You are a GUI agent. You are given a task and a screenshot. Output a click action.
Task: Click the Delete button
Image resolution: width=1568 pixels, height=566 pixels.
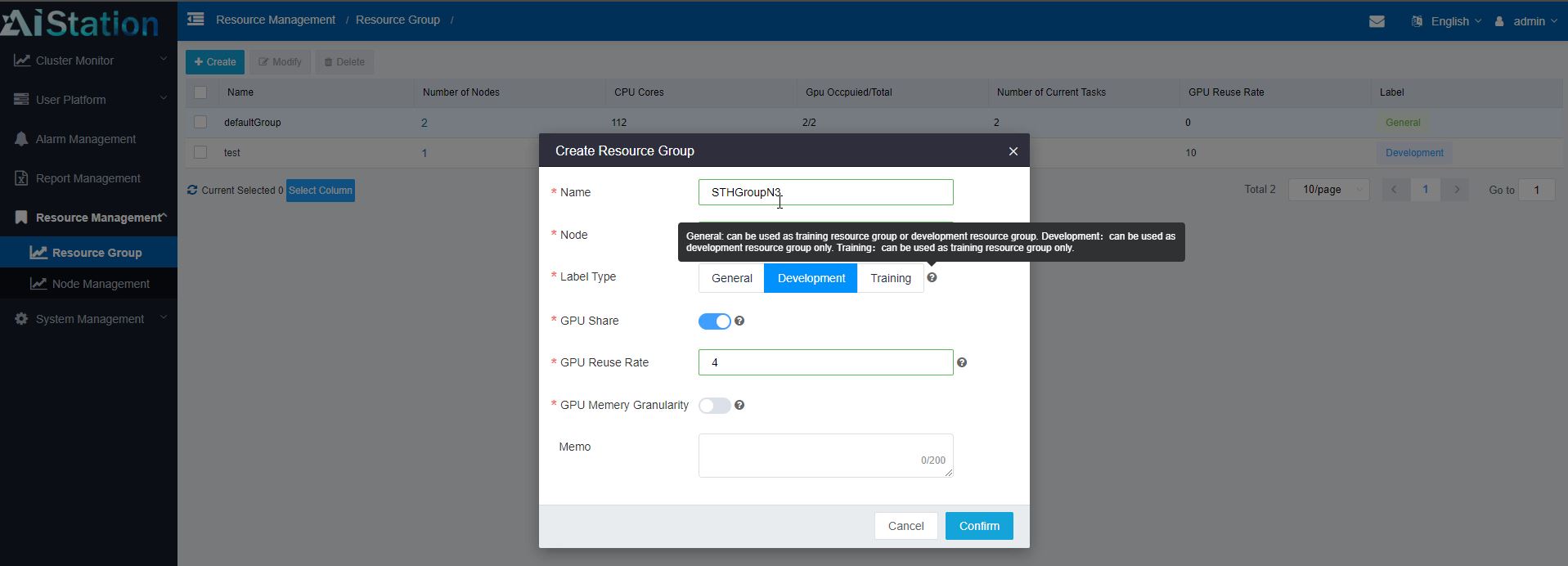pos(344,62)
